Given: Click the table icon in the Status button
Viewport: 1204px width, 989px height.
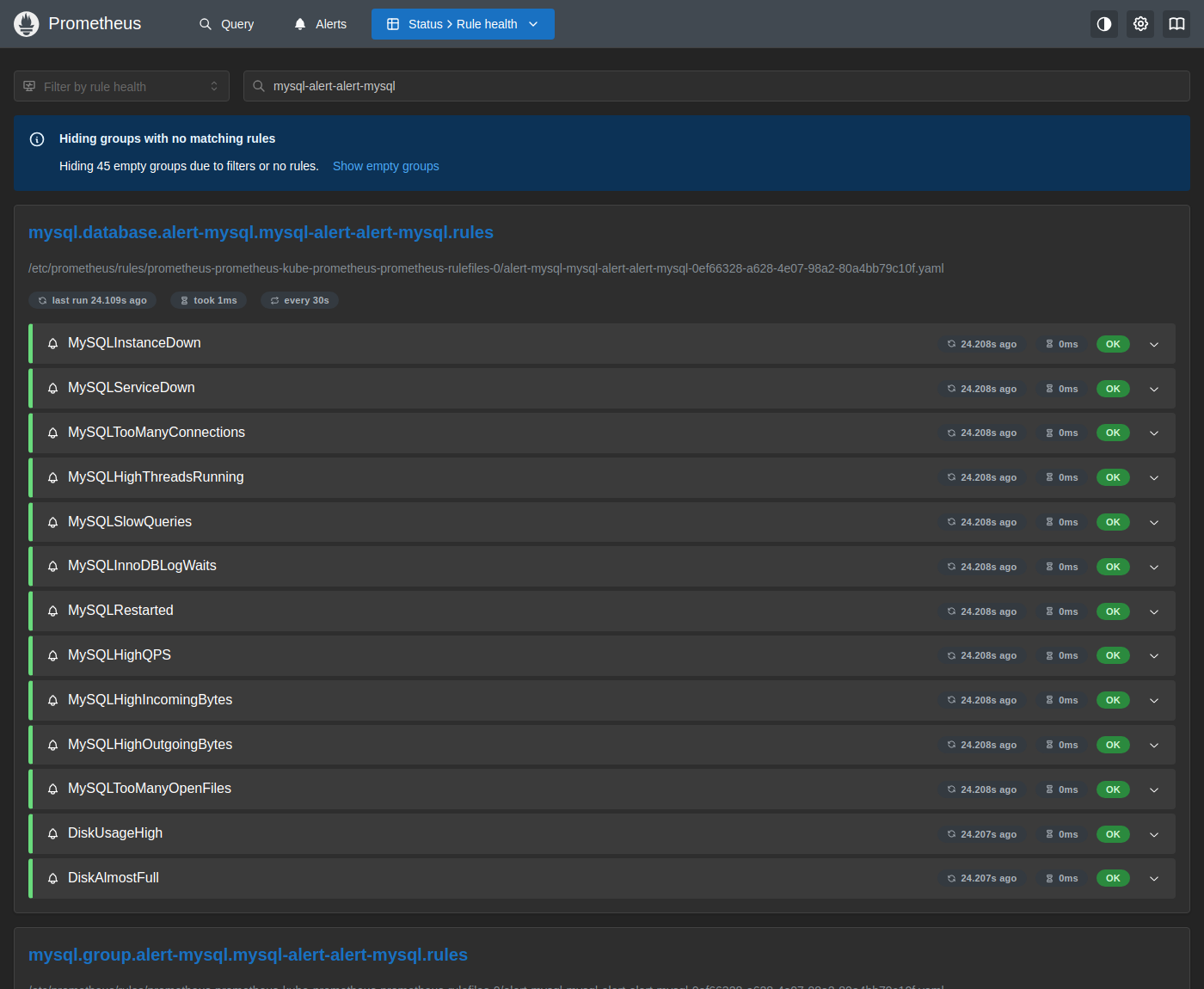Looking at the screenshot, I should [x=393, y=24].
